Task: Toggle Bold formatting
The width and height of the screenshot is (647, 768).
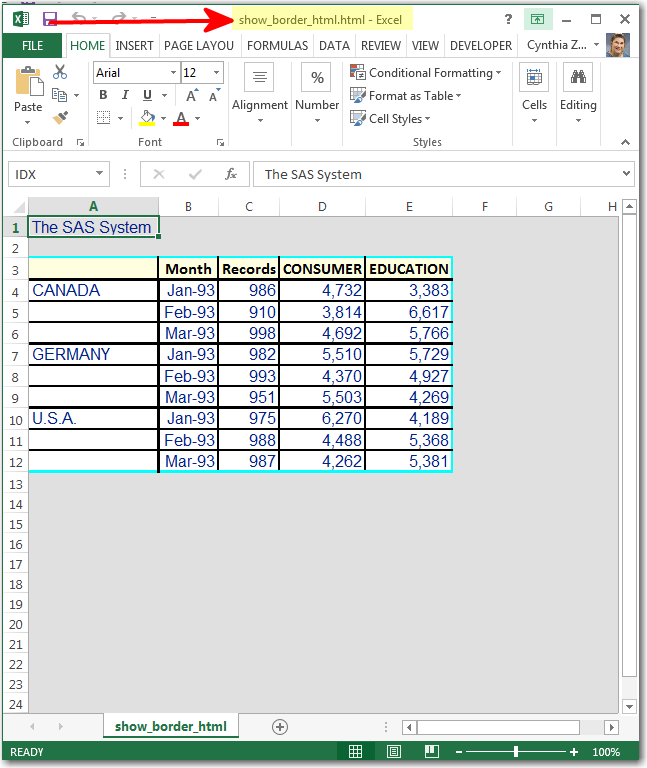Action: [x=102, y=95]
